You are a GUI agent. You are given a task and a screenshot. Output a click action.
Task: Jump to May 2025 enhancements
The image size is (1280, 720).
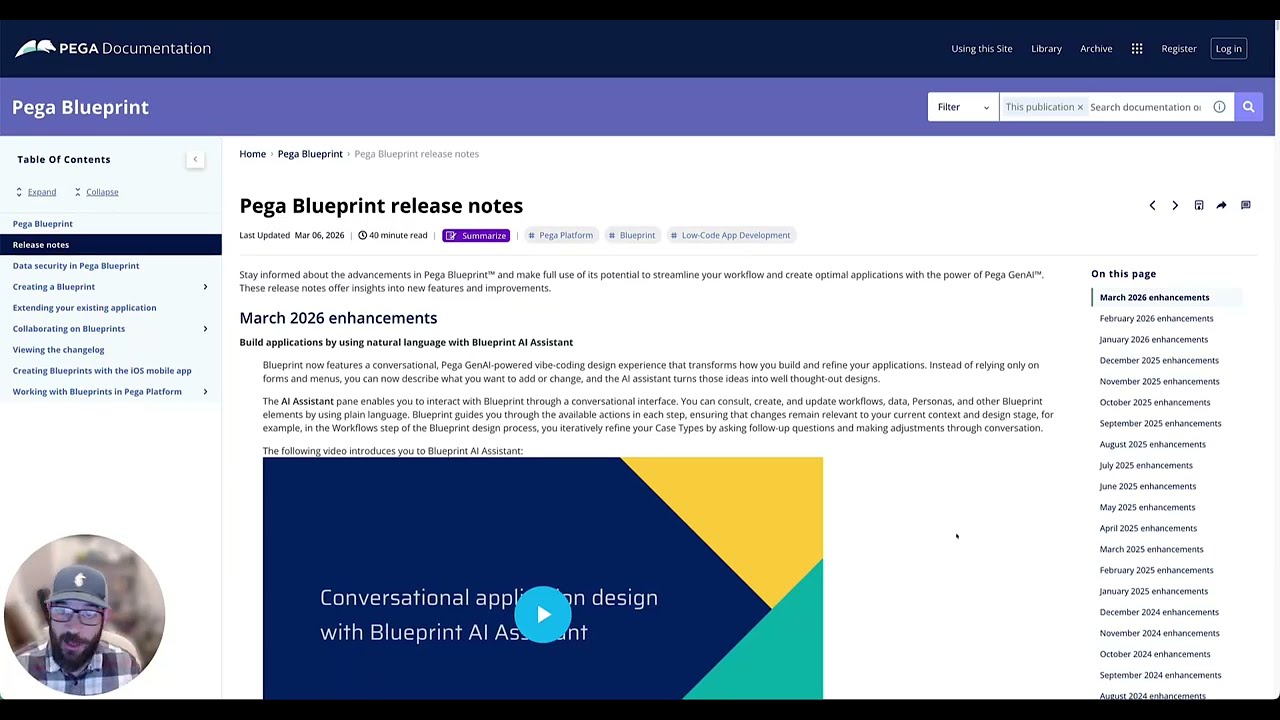click(x=1147, y=507)
